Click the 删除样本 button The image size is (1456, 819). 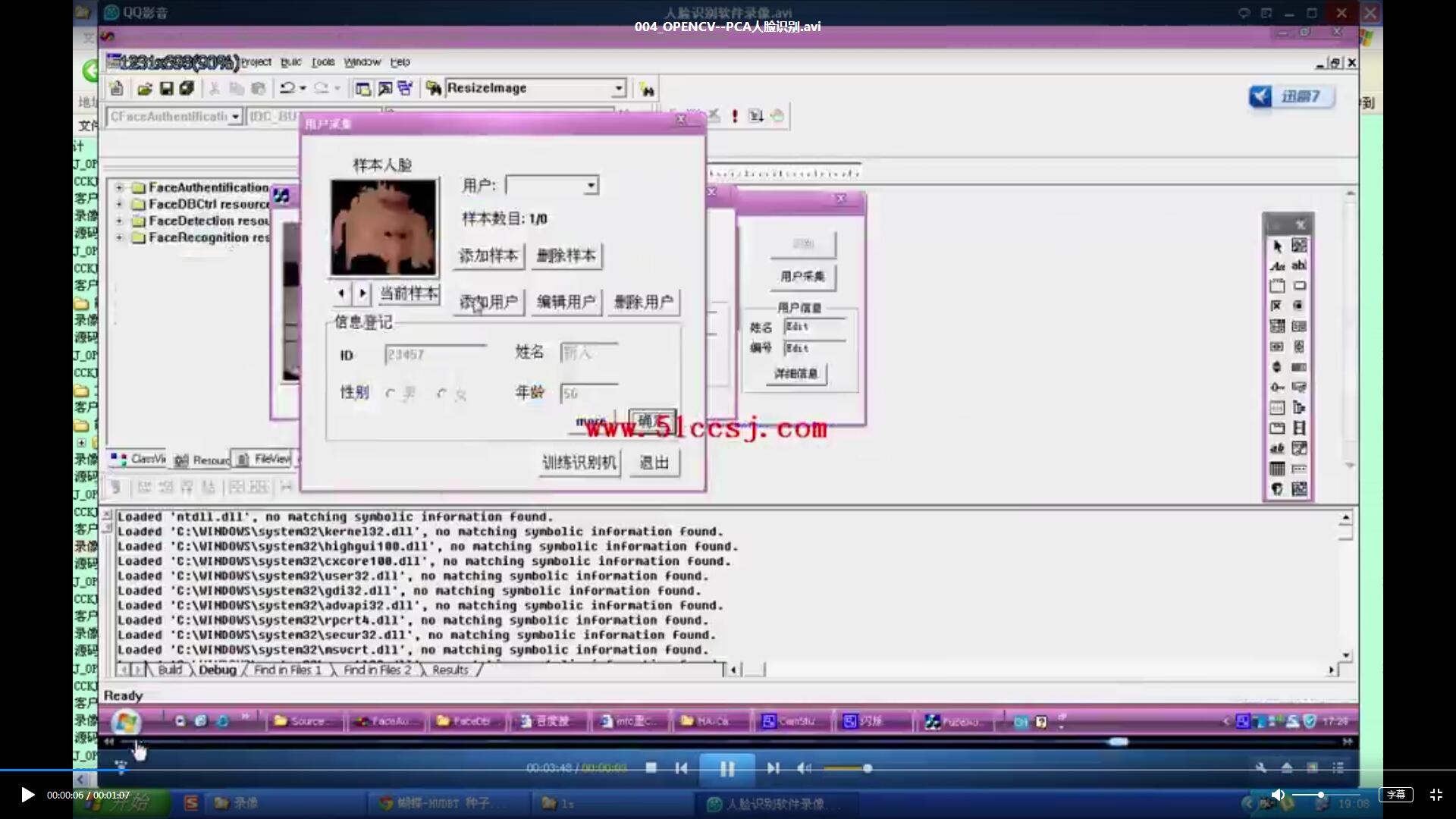(566, 256)
